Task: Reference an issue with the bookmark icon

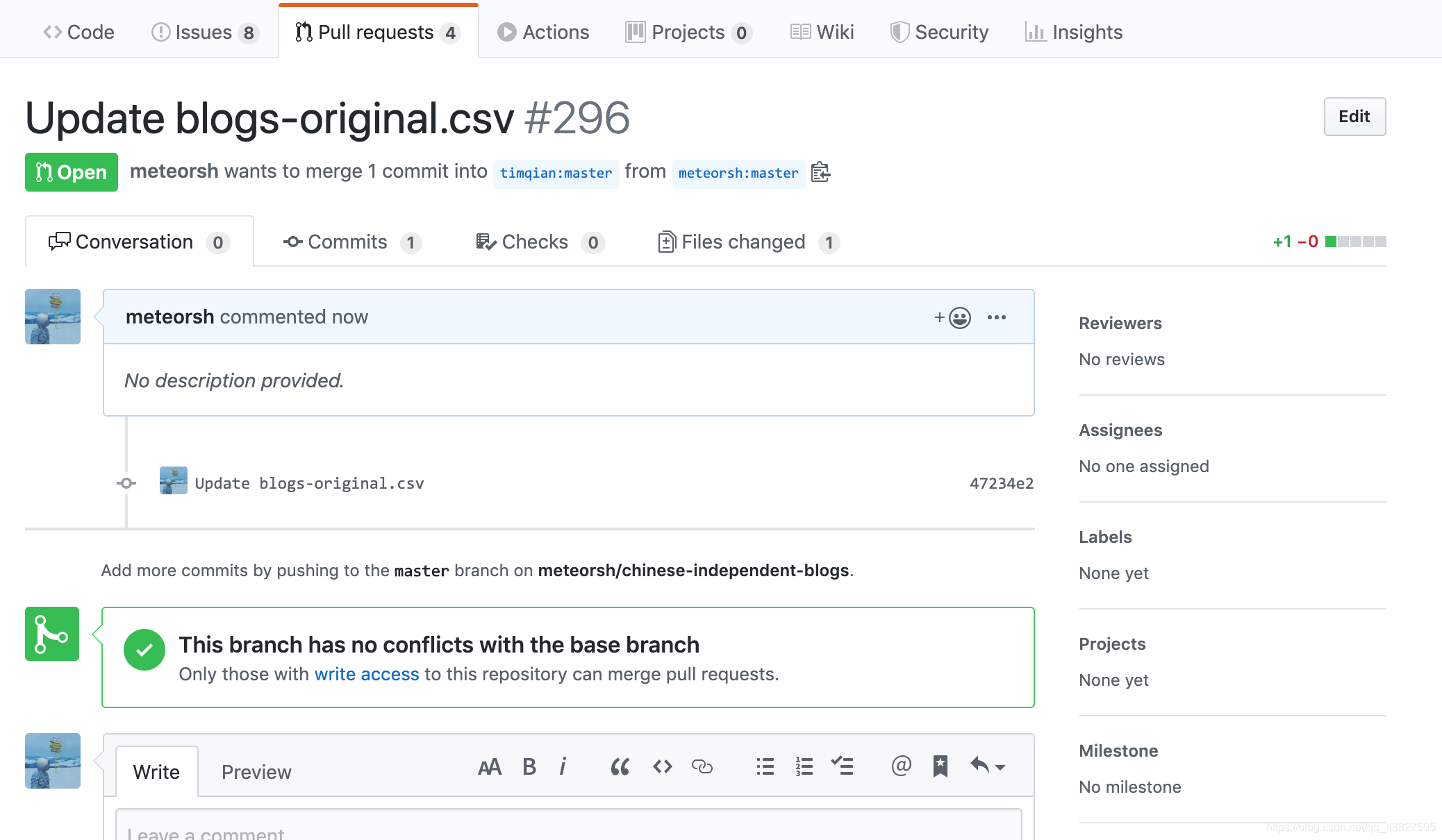Action: point(940,766)
